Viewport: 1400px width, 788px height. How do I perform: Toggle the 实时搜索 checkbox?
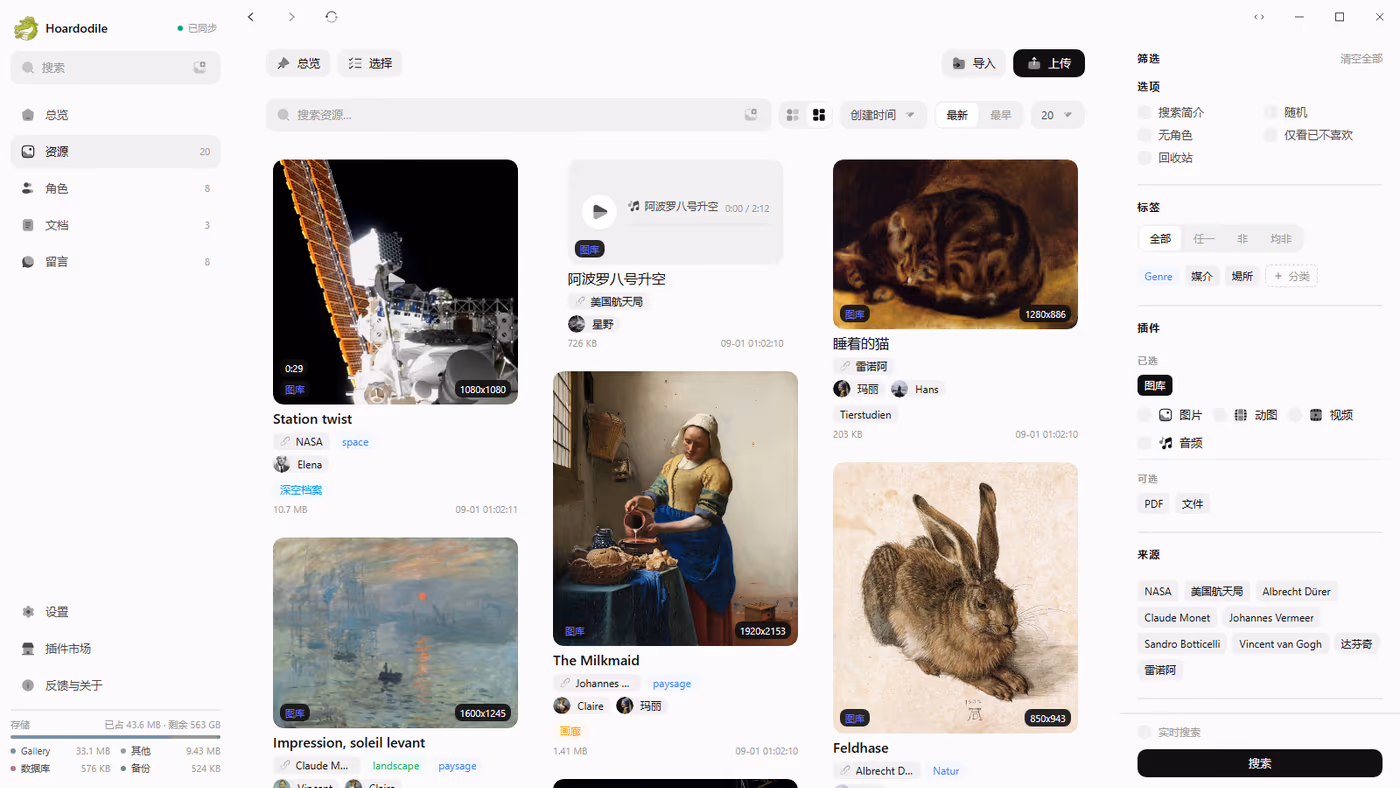[x=1145, y=732]
